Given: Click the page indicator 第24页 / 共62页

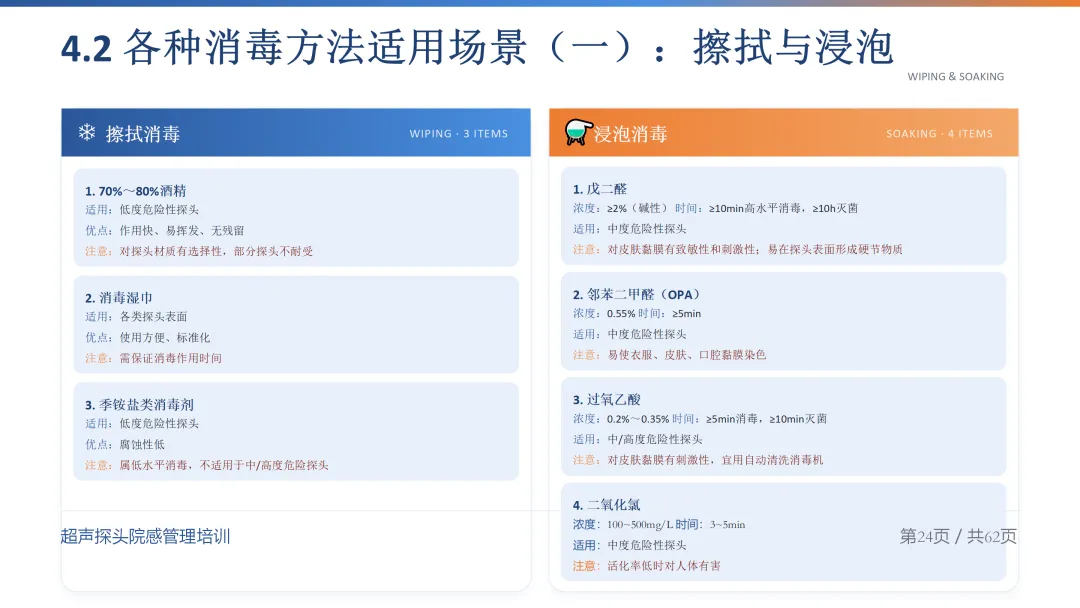Looking at the screenshot, I should 958,536.
